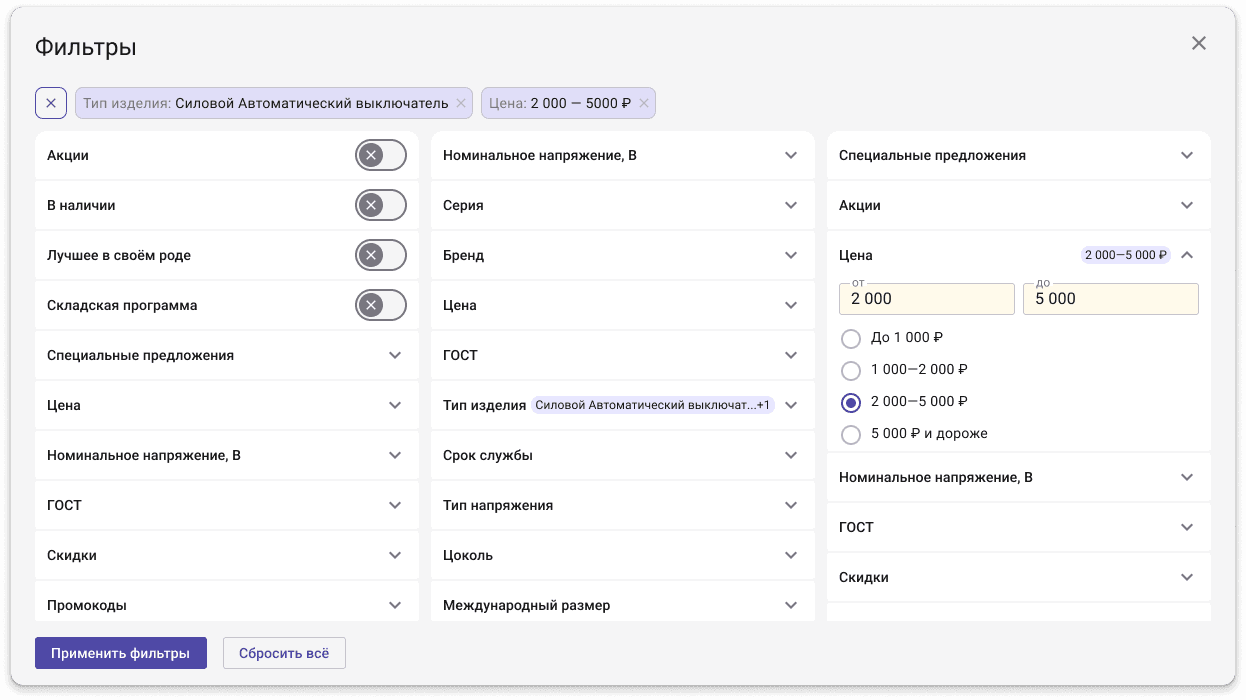Enable the Складская программа switch
Image resolution: width=1246 pixels, height=700 pixels.
pos(381,305)
